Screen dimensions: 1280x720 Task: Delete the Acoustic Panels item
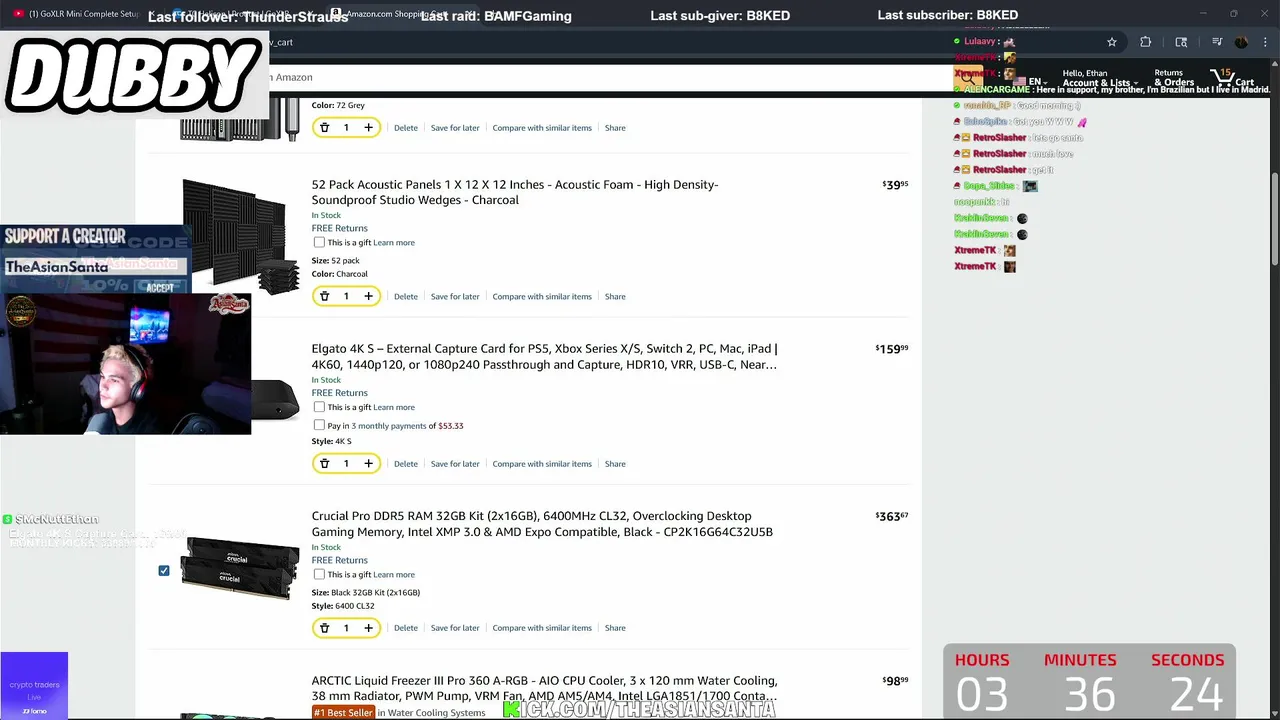(x=406, y=296)
